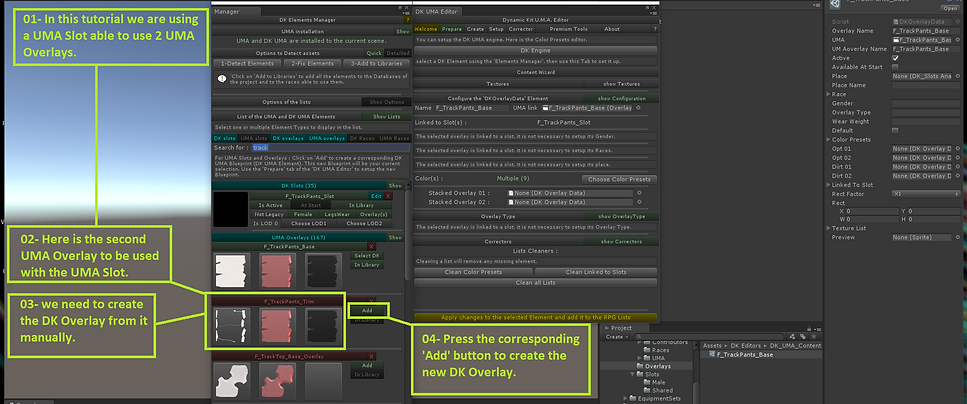
Task: Enable Detailed detection mode
Action: click(x=398, y=54)
